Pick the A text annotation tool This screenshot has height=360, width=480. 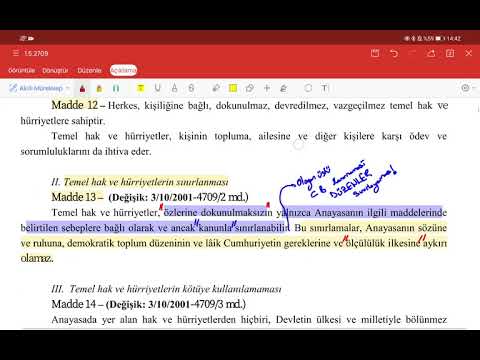coord(174,88)
